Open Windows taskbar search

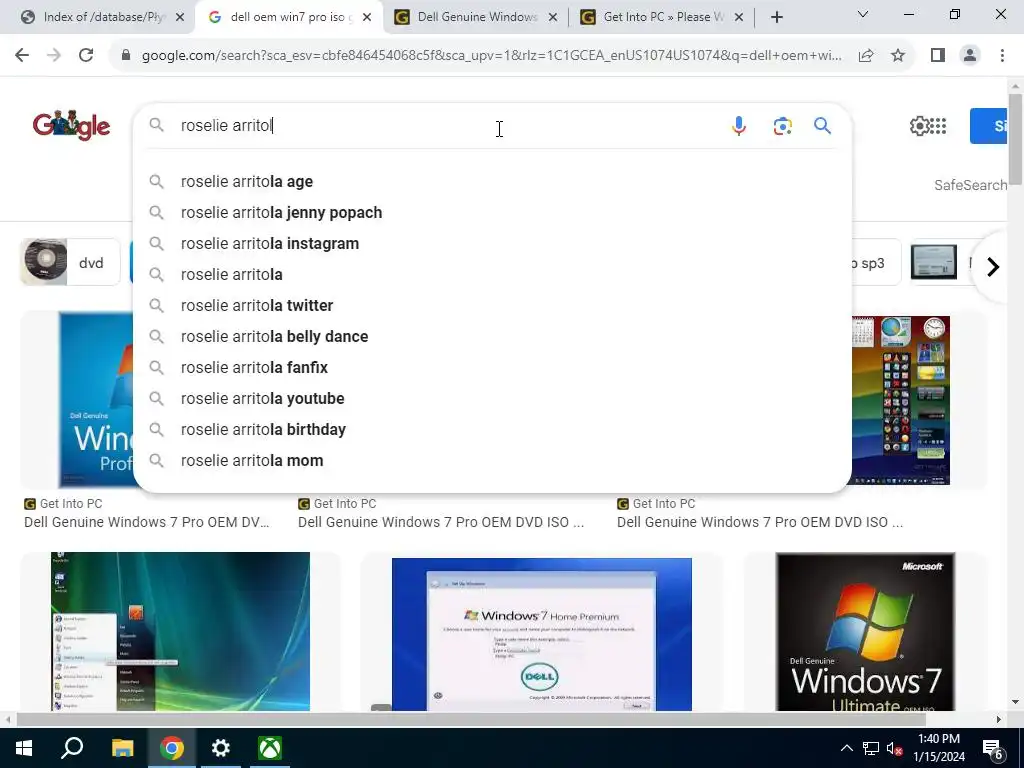[72, 748]
